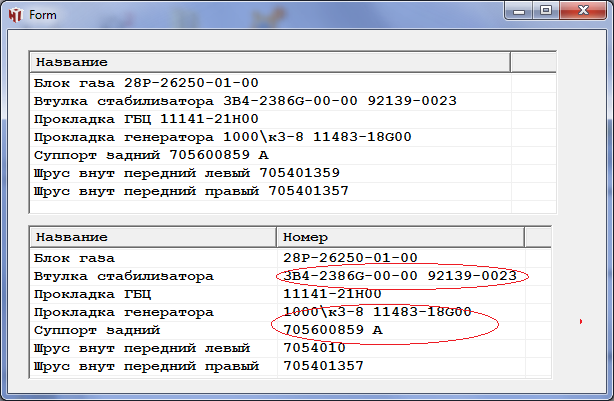The height and width of the screenshot is (401, 614).
Task: Click the upper table's Название column header
Action: [x=270, y=62]
